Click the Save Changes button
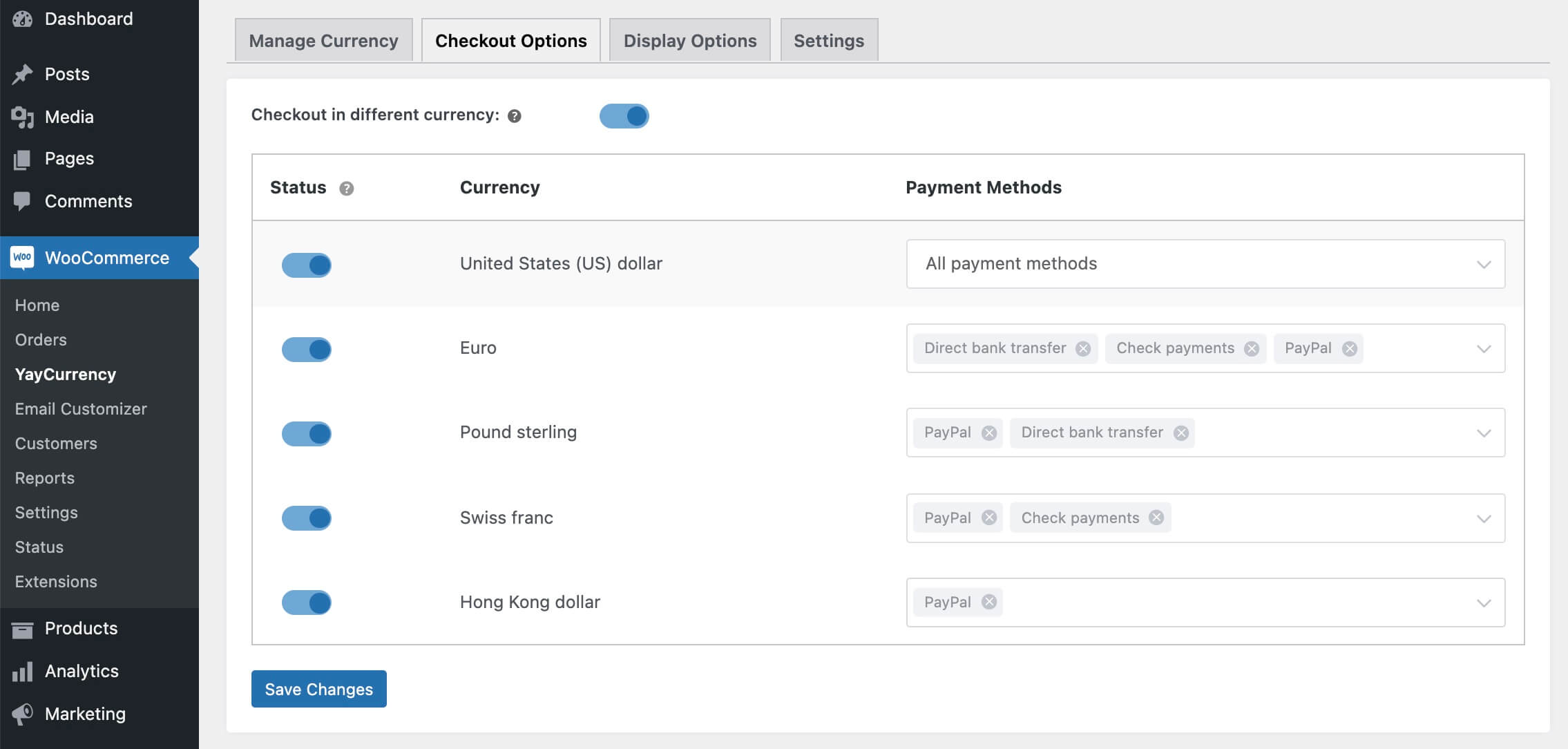Viewport: 1568px width, 749px height. point(319,689)
